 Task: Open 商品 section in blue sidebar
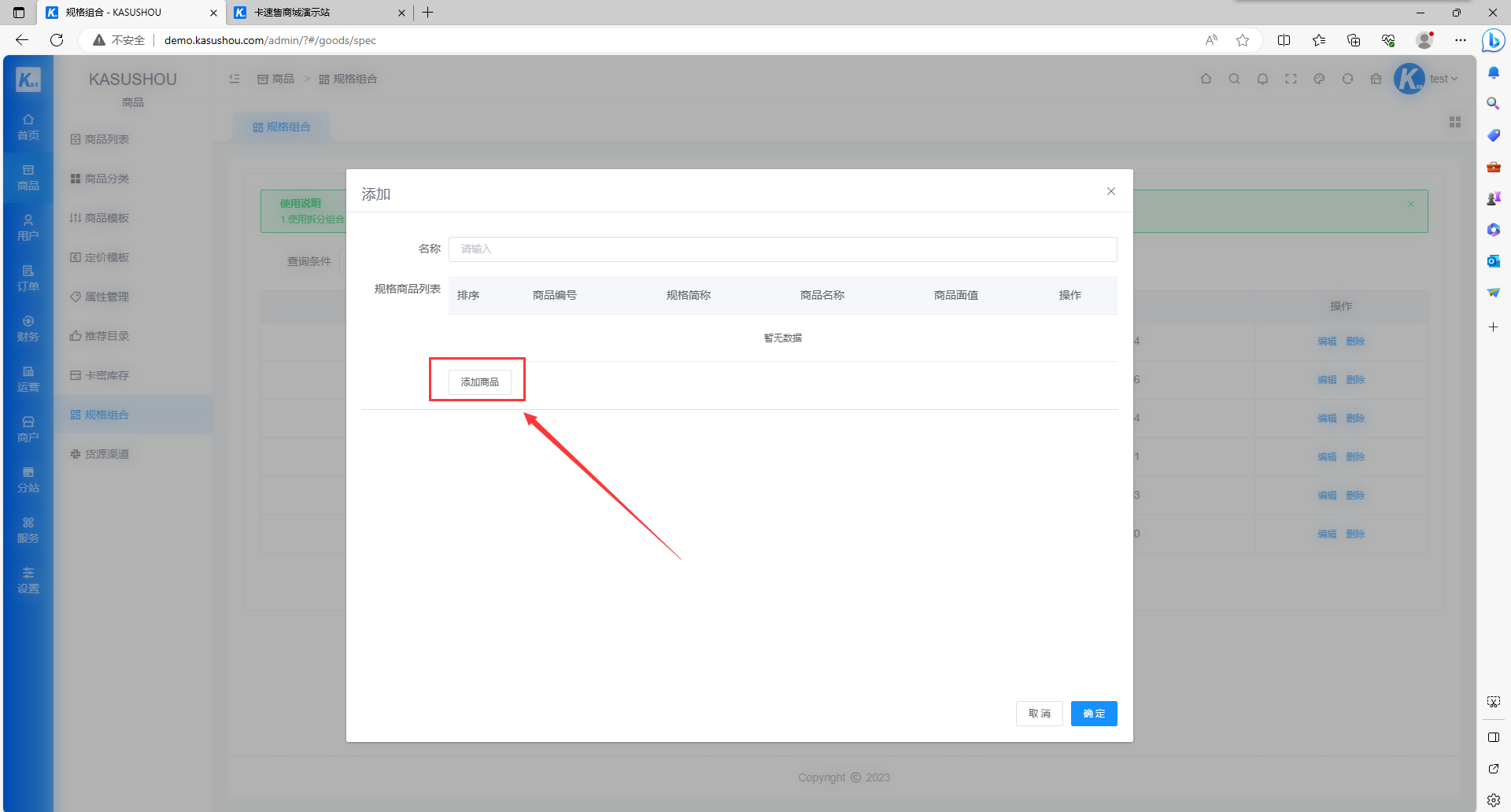(x=28, y=178)
